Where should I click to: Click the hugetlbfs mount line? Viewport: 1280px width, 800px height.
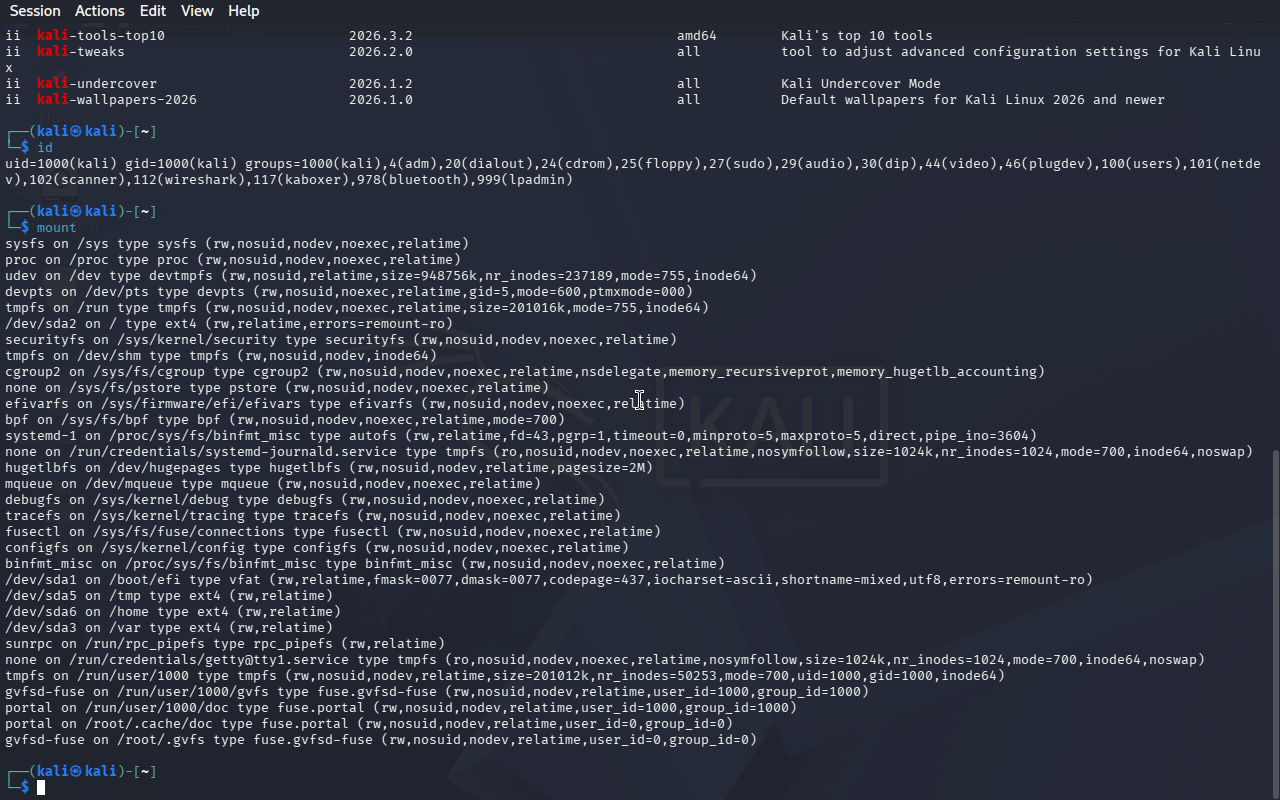pos(329,468)
